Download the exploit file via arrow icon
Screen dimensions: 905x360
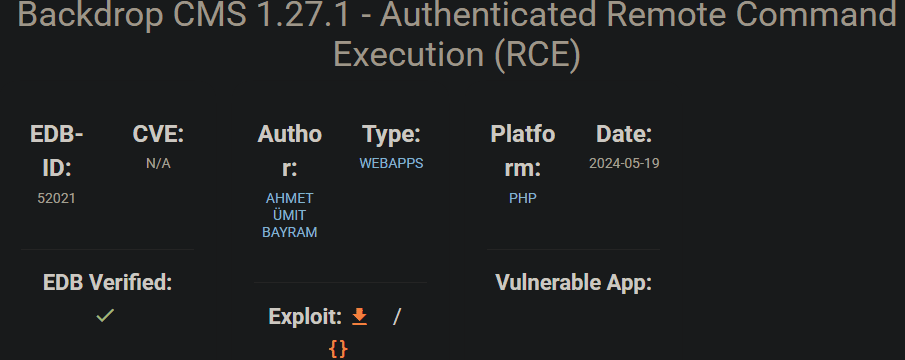[360, 316]
